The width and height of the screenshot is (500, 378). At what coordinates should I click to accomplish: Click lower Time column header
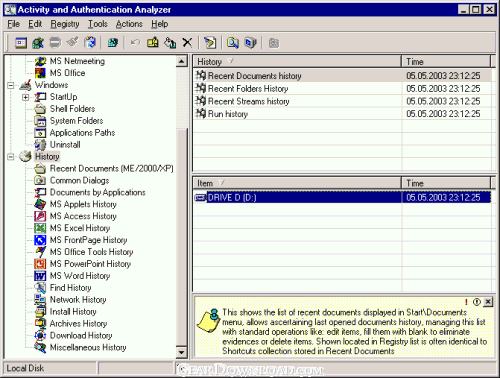[446, 183]
